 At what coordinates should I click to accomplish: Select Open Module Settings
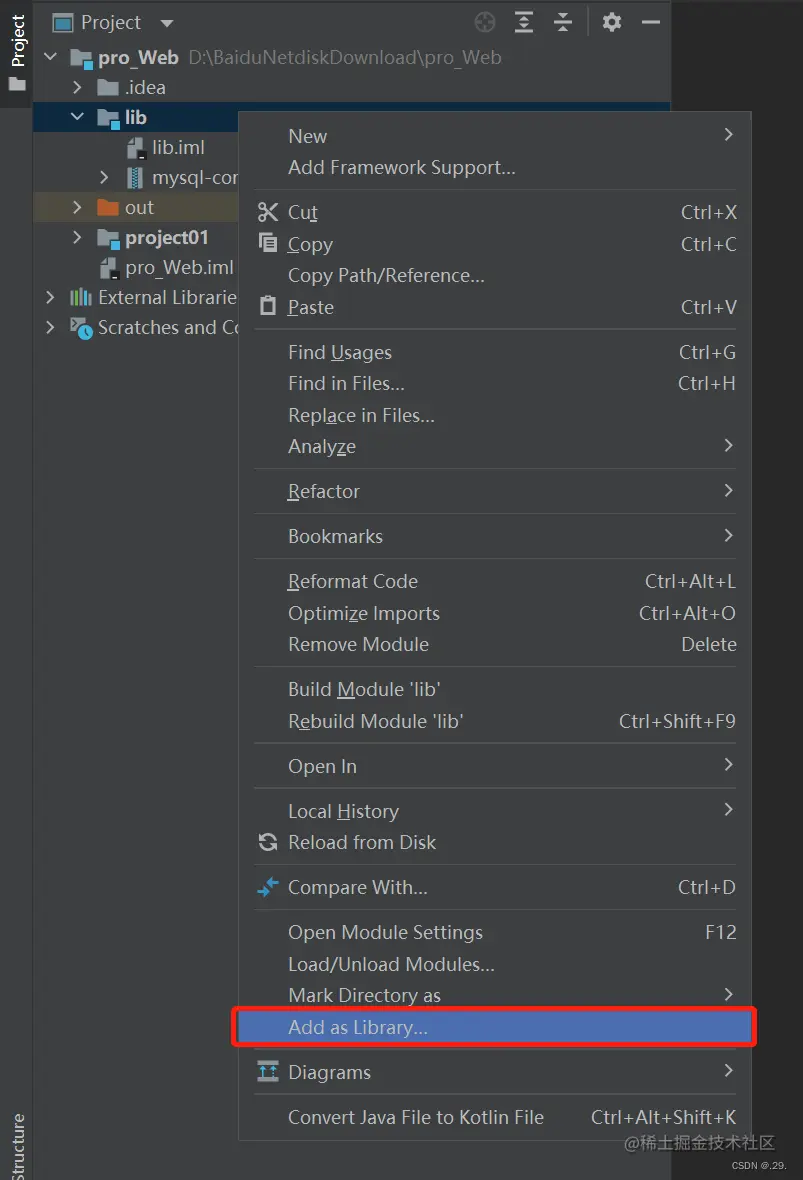pos(385,933)
